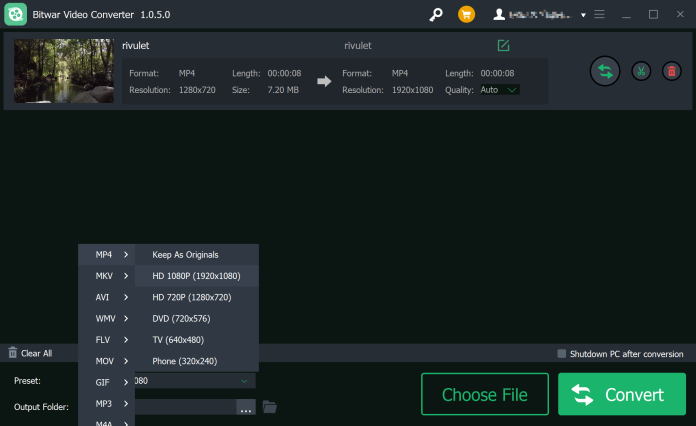
Task: Choose MKV format in the list
Action: (x=106, y=275)
